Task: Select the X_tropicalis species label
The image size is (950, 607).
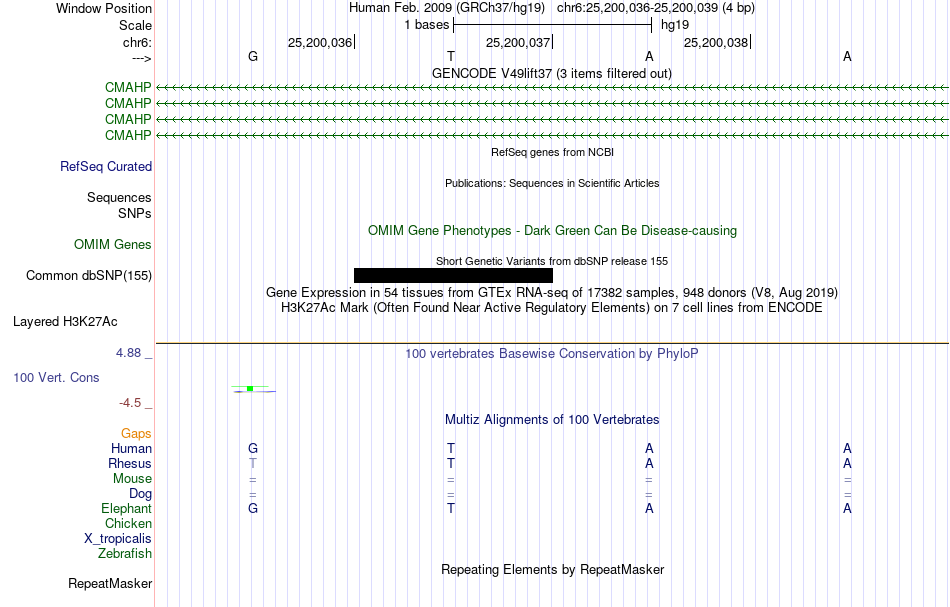Action: point(118,539)
